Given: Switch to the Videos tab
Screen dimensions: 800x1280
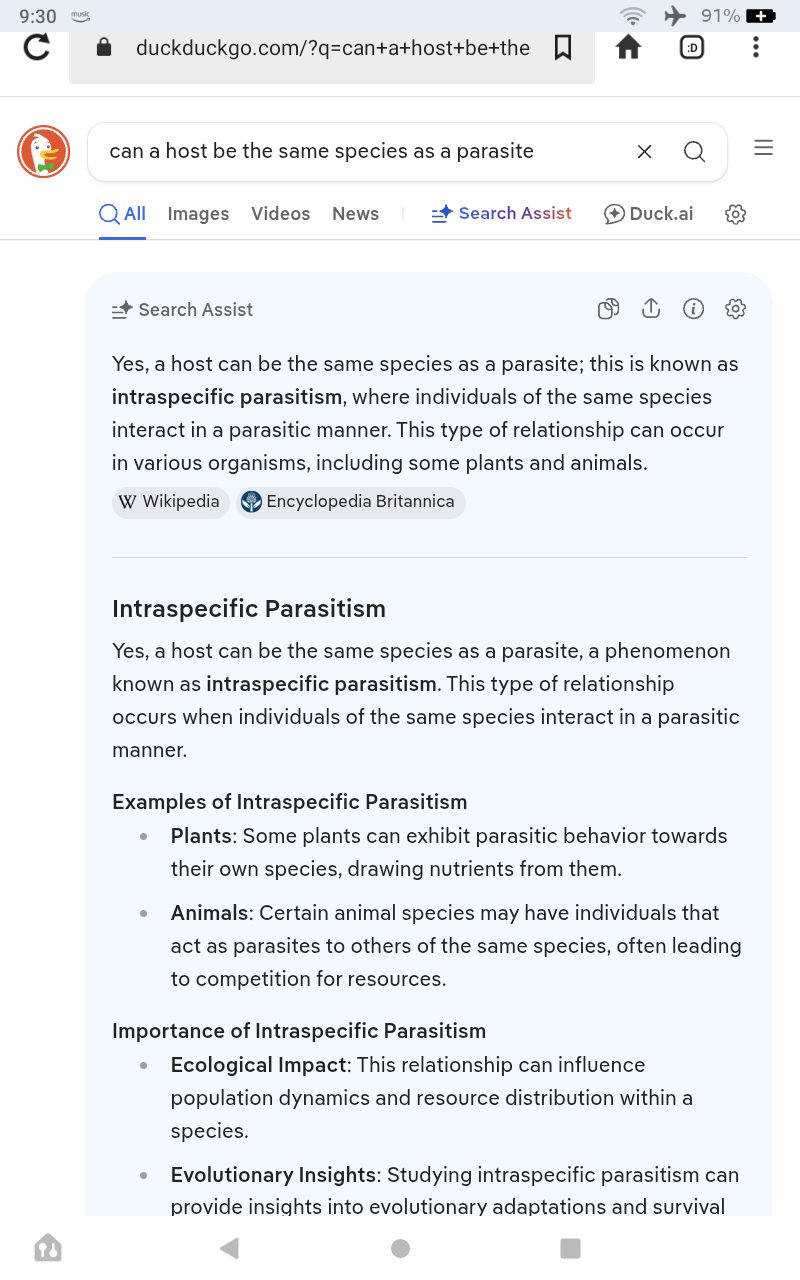Looking at the screenshot, I should click(x=280, y=214).
